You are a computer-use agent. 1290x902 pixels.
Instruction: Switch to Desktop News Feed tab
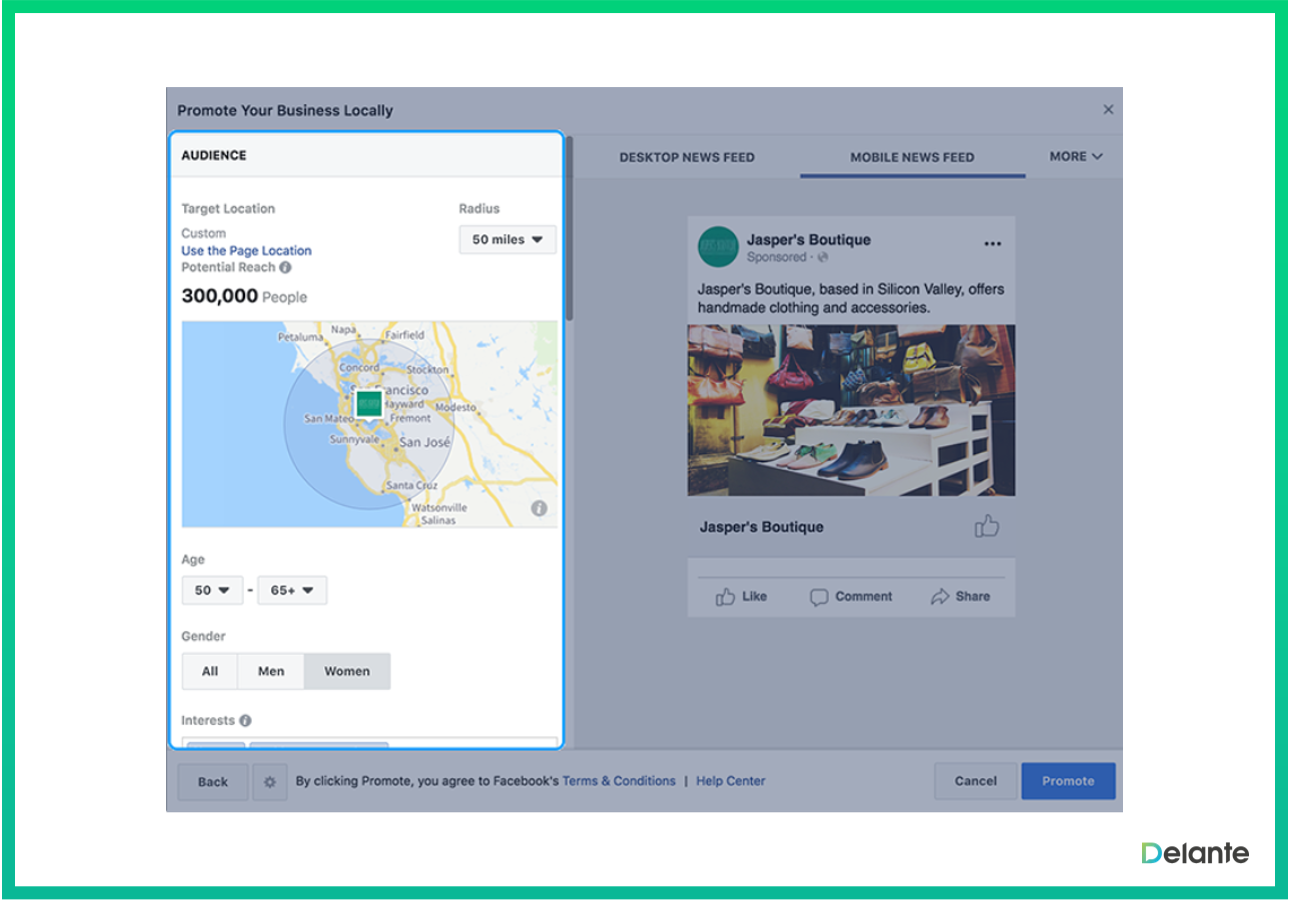point(687,157)
